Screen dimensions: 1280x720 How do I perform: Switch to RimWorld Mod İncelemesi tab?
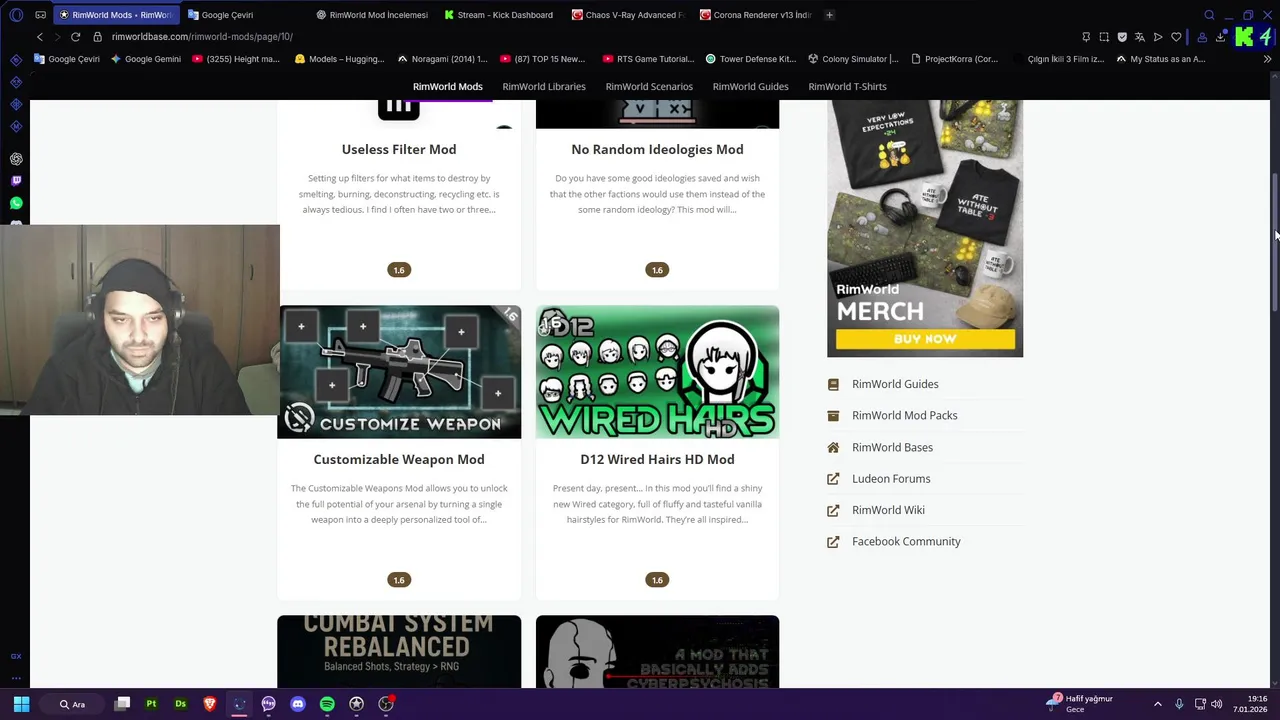[x=372, y=15]
